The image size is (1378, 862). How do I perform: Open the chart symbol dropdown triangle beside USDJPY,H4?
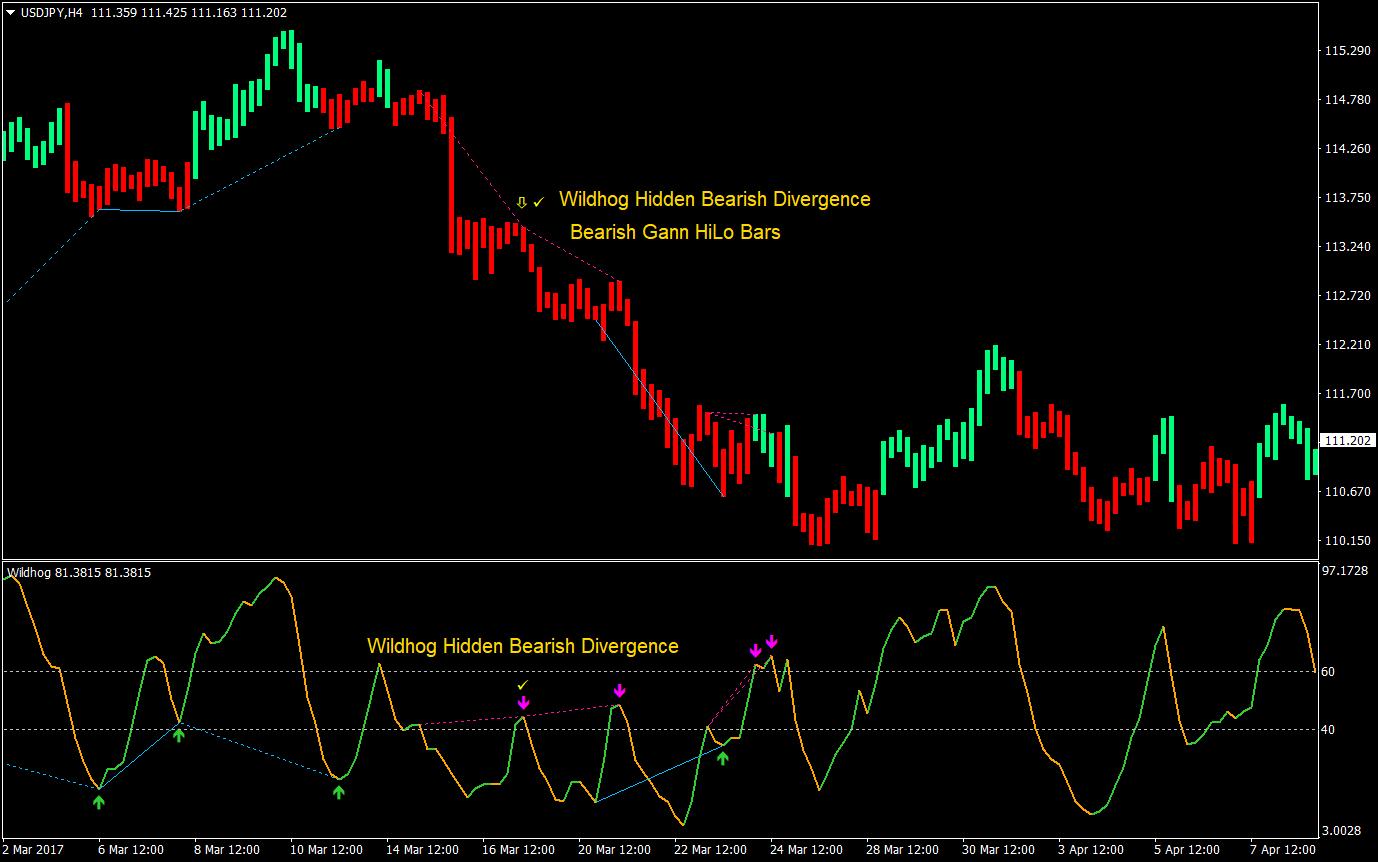click(10, 12)
